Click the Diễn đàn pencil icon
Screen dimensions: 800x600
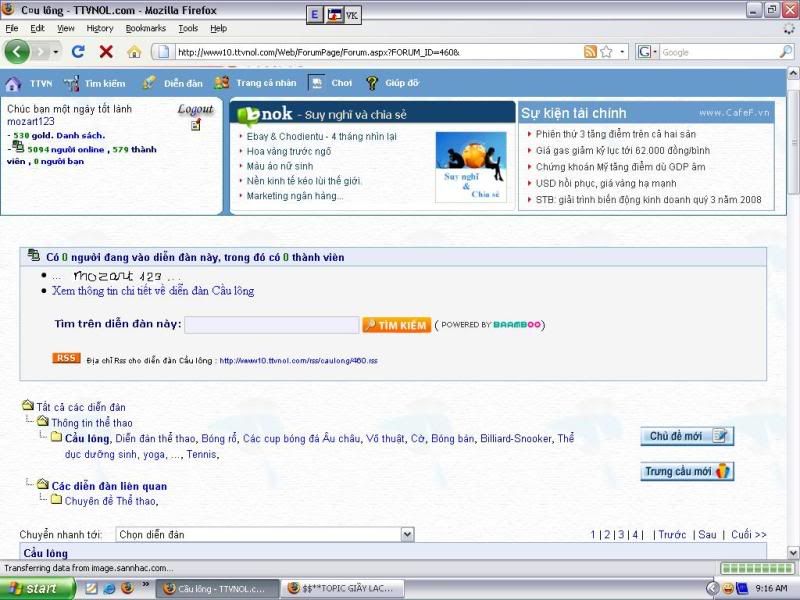pos(149,82)
